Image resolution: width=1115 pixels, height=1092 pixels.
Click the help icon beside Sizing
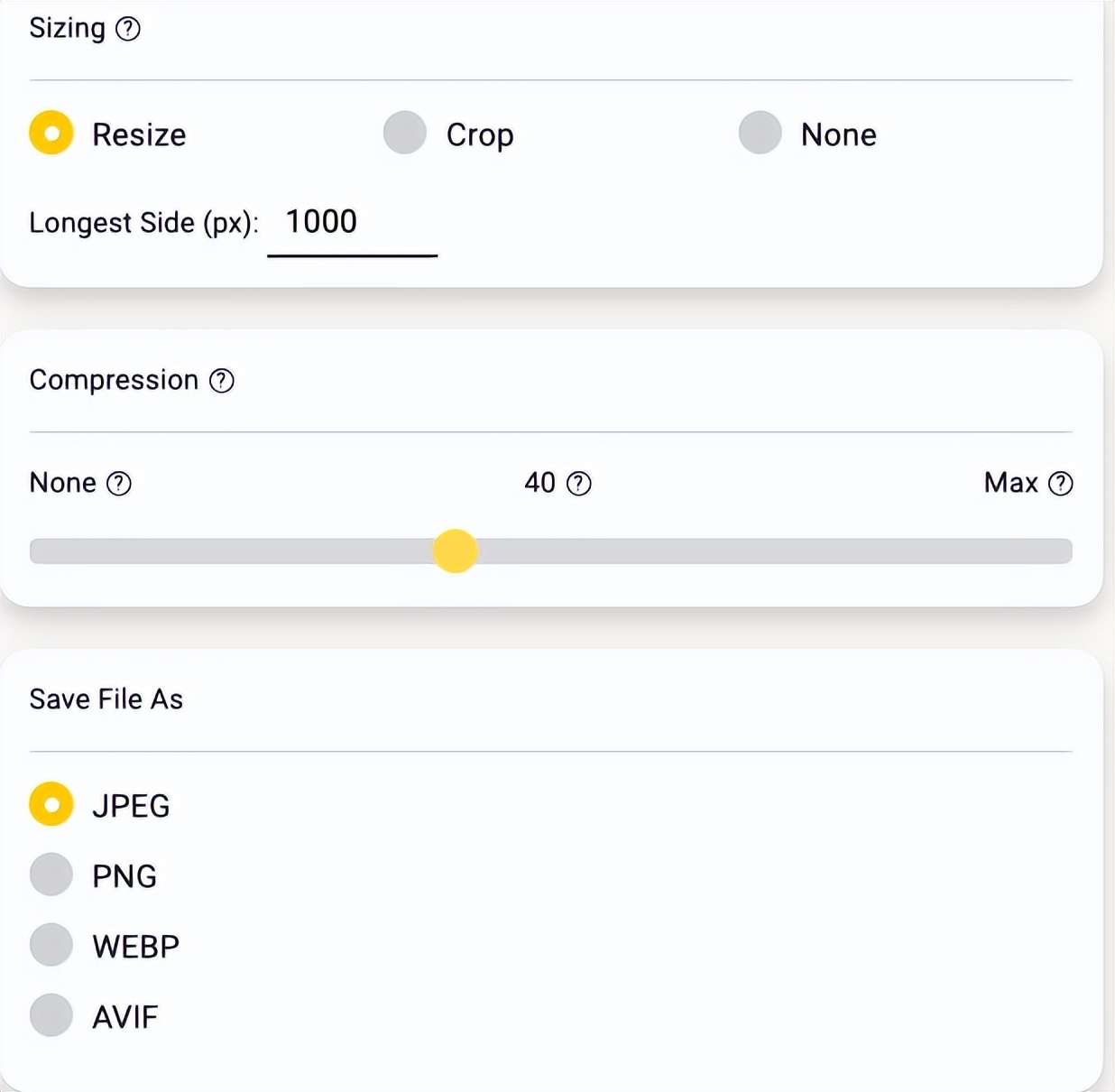coord(128,29)
